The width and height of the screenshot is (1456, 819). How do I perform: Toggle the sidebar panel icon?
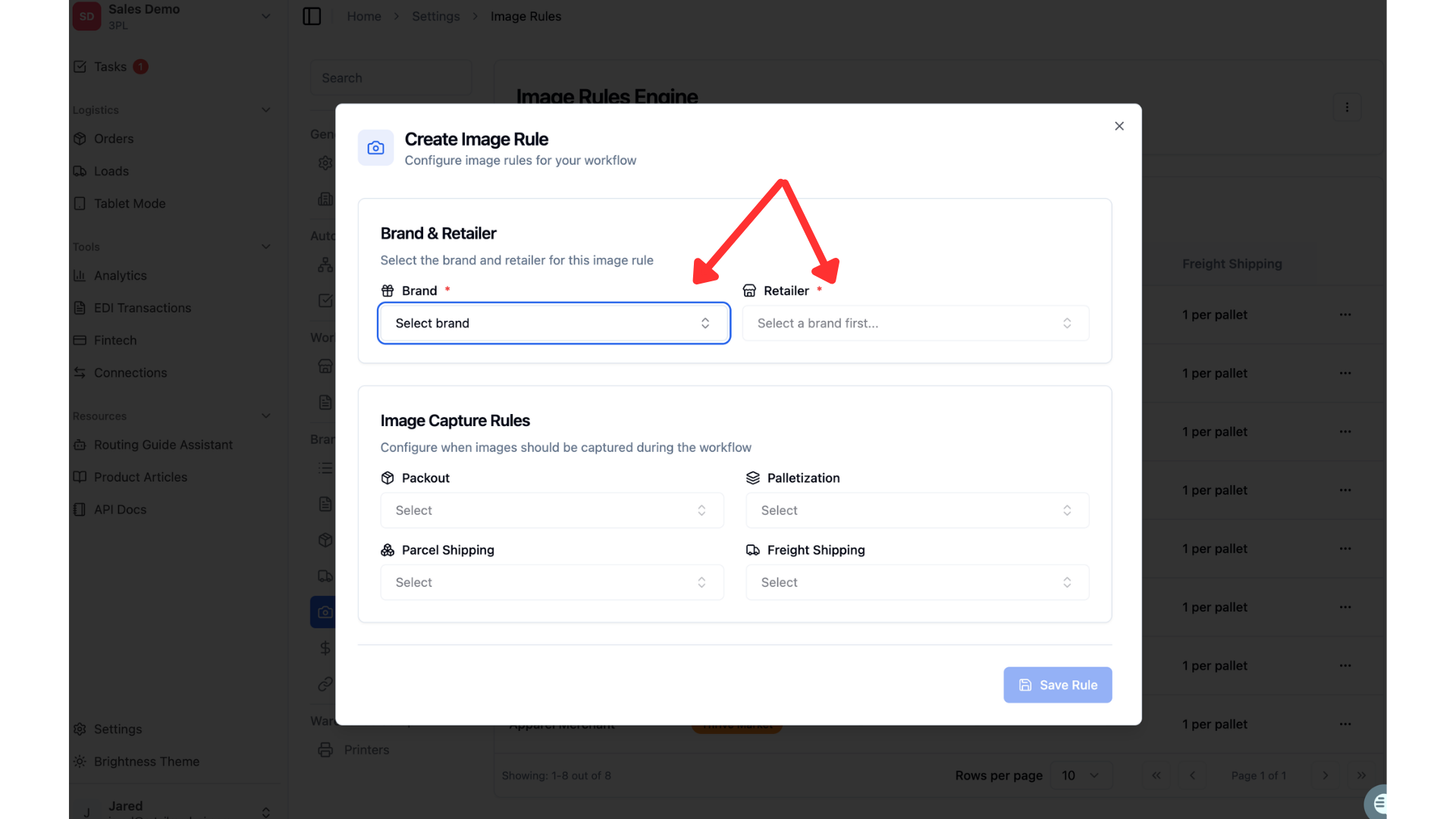312,16
